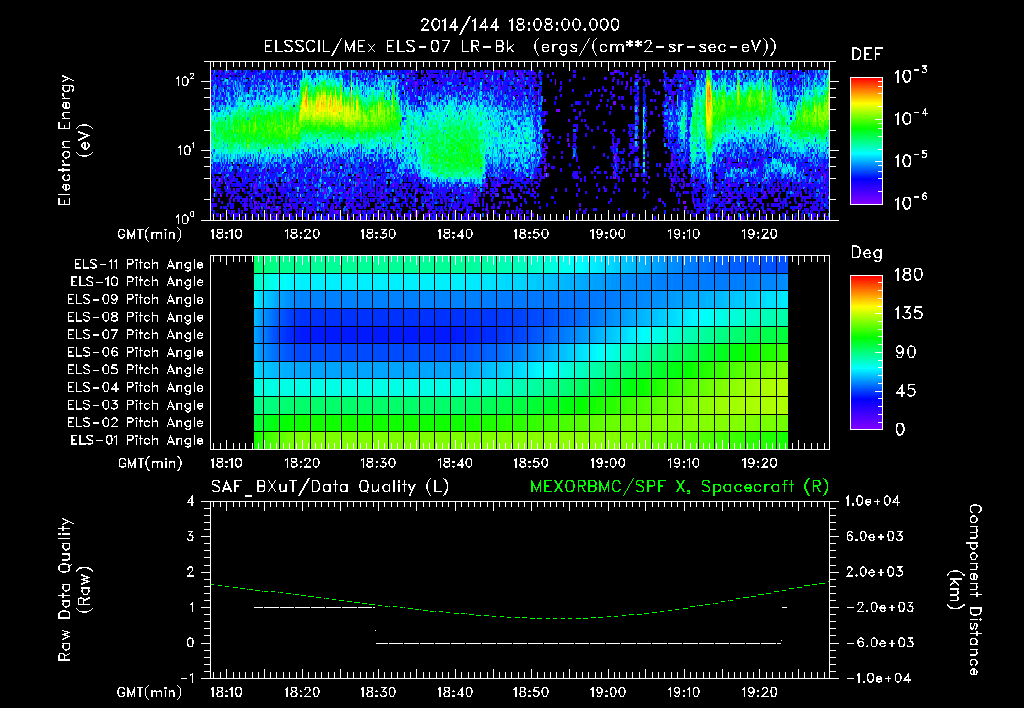The image size is (1024, 708).
Task: Click the 10^-6 value on DEF scale
Action: coord(910,201)
